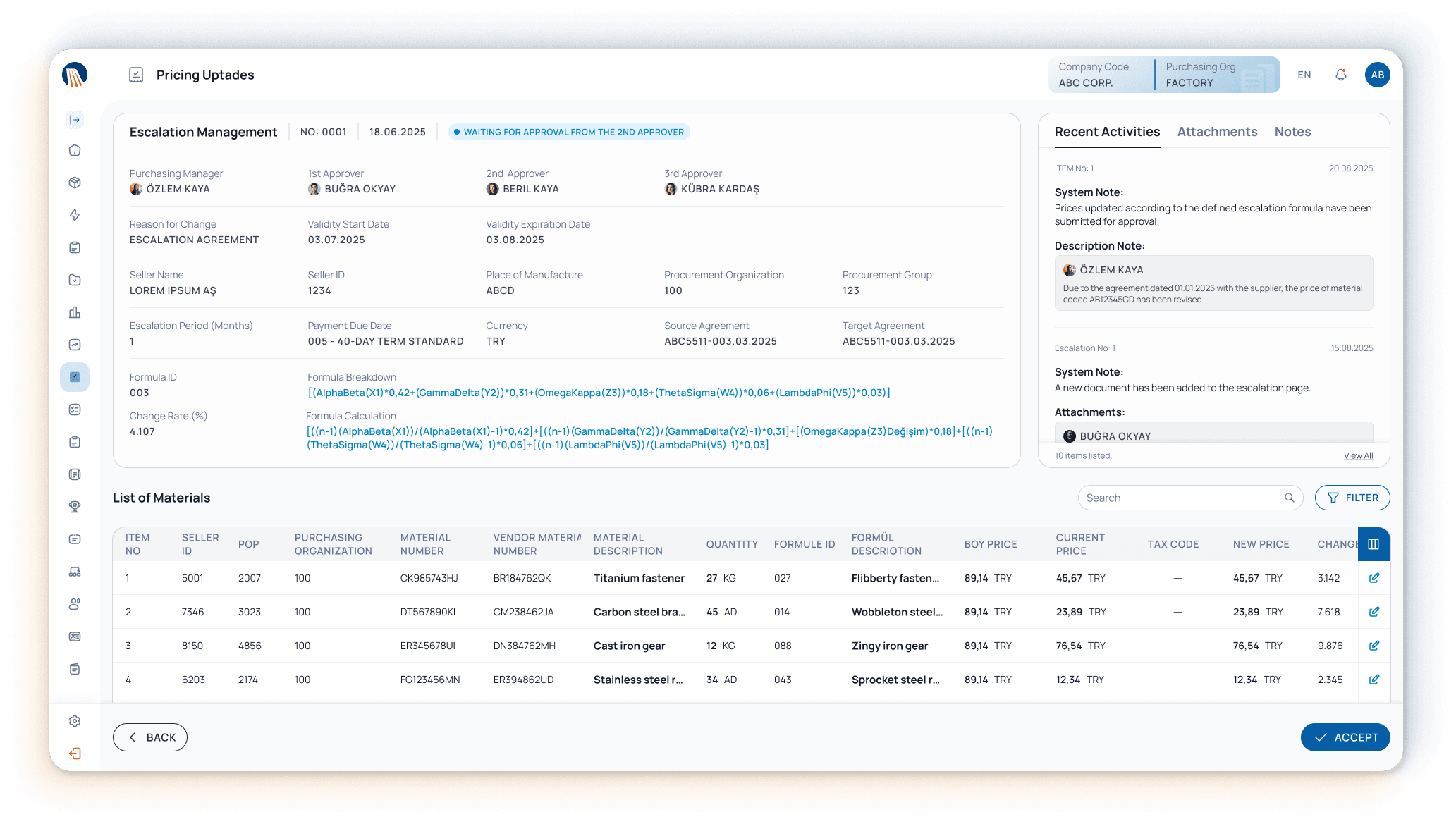Screen dimensions: 1456x824
Task: Edit the Titanium fastener row
Action: click(x=1374, y=578)
